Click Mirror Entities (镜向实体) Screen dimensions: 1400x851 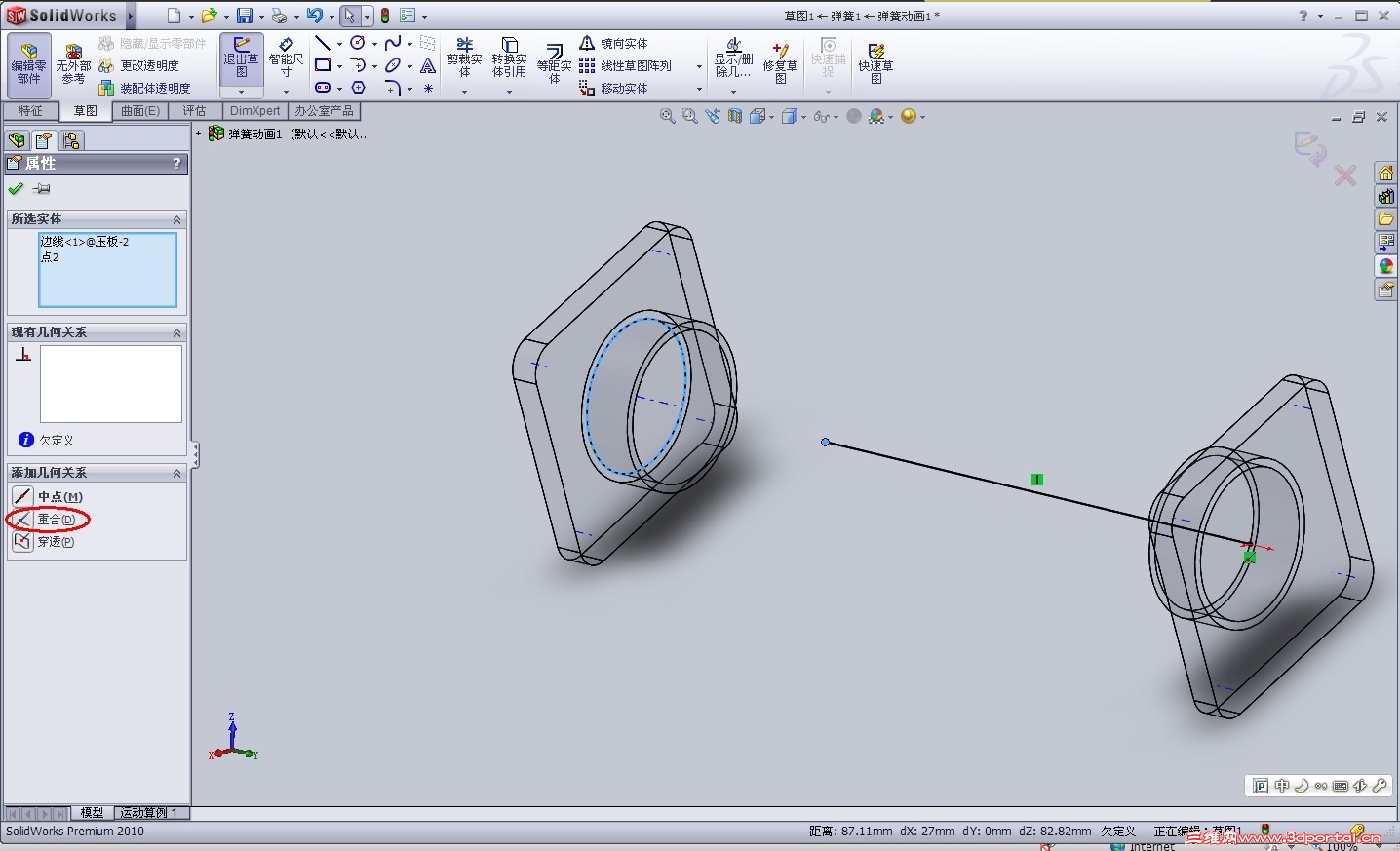pos(614,43)
